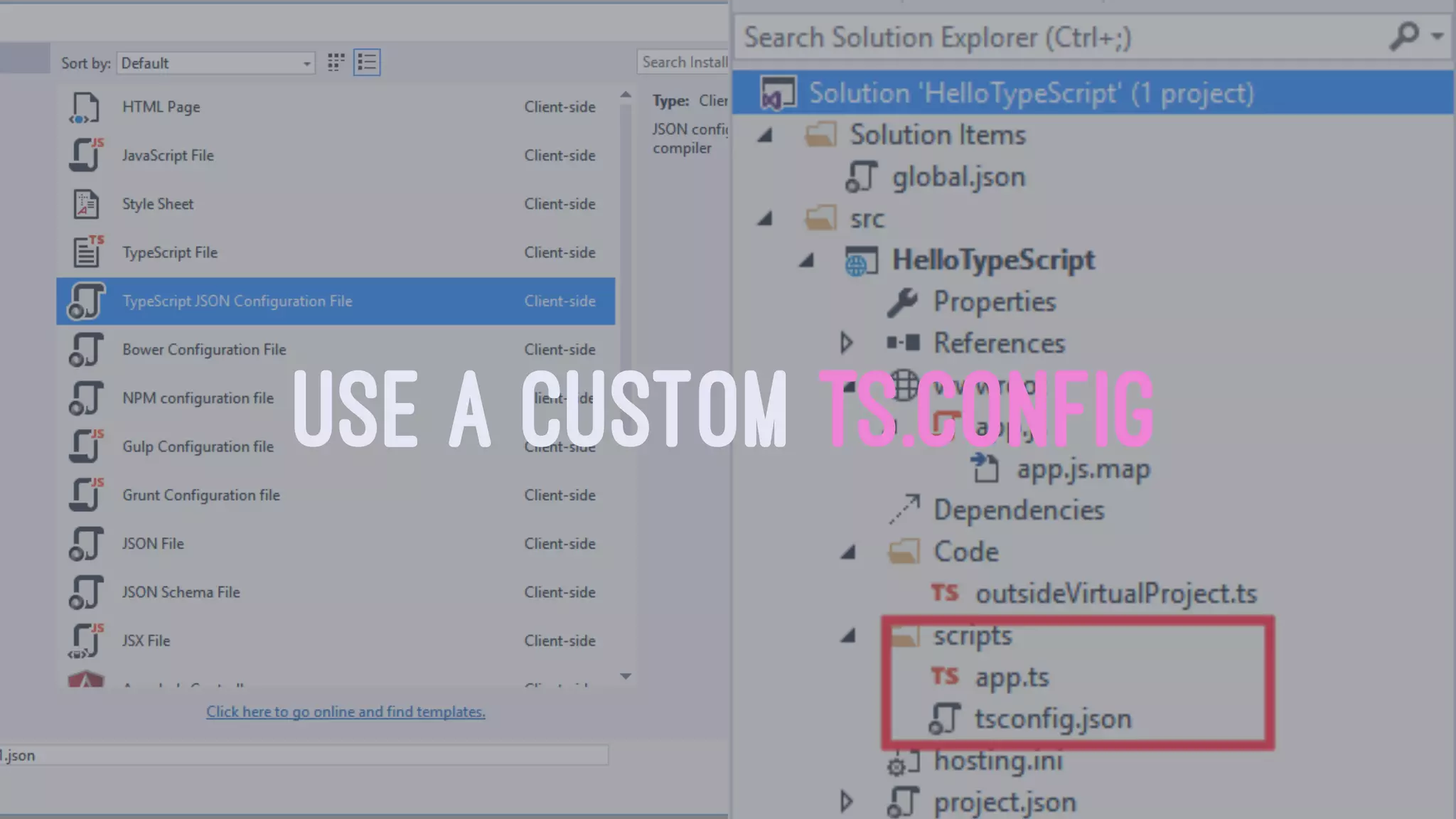Image resolution: width=1456 pixels, height=819 pixels.
Task: Open the Sort by Default dropdown
Action: click(x=216, y=63)
